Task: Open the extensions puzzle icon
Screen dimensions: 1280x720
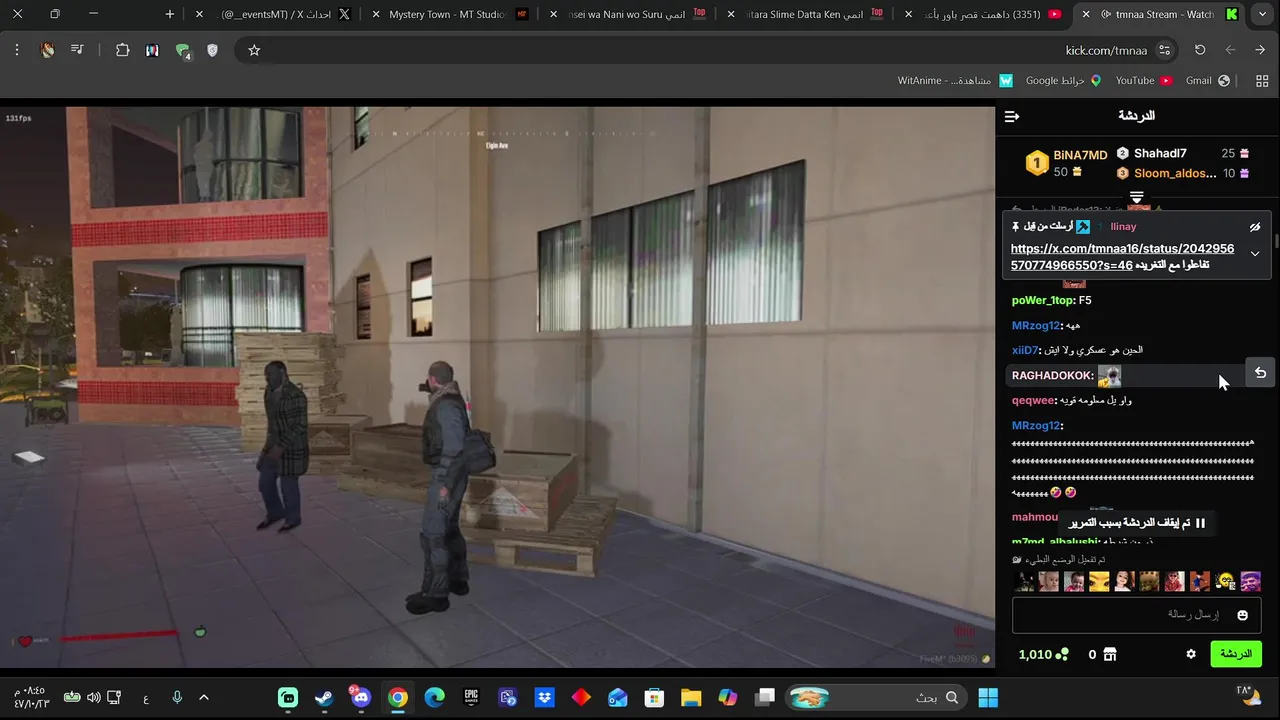Action: point(123,50)
